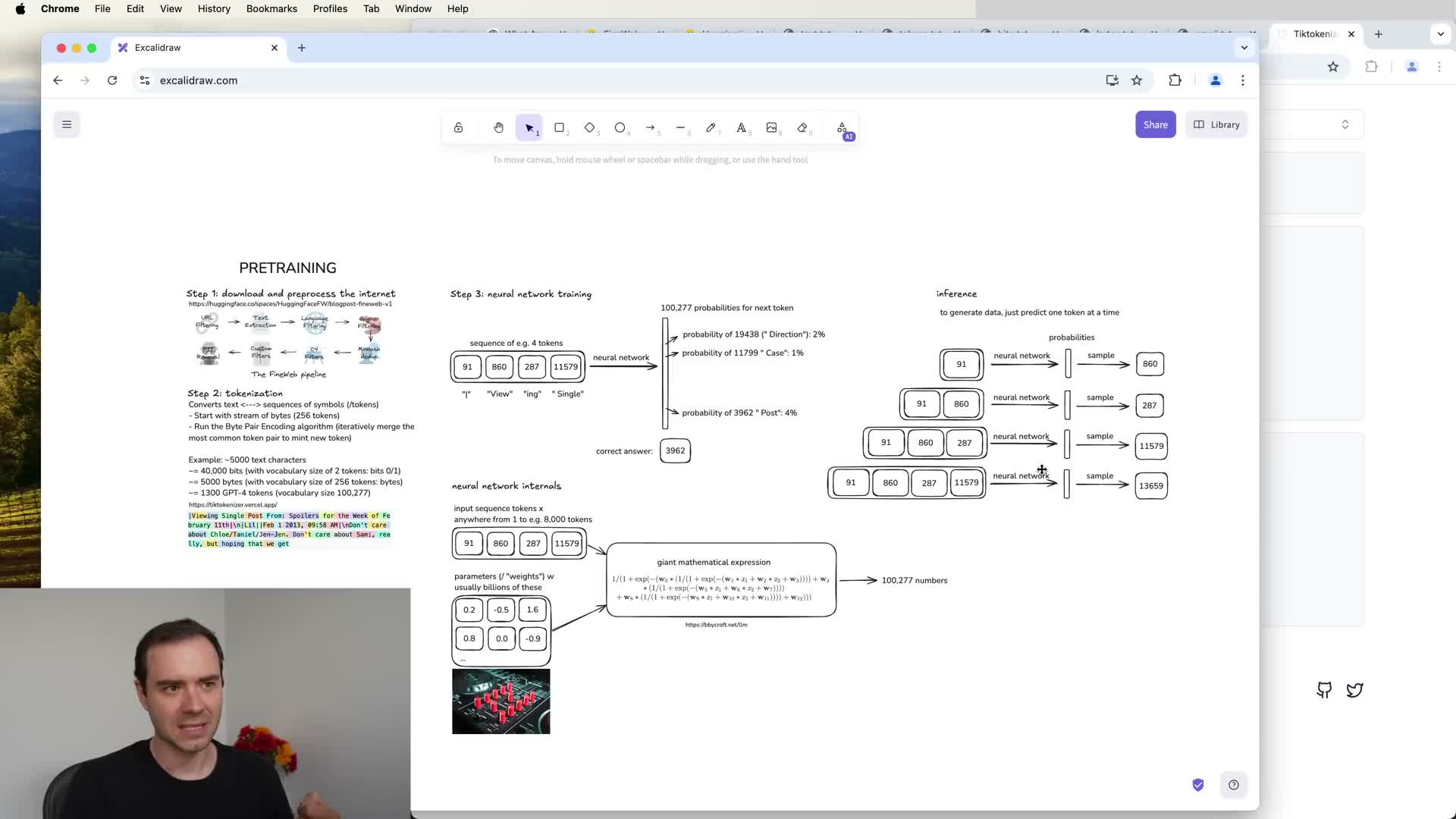
Task: Click the help question mark button
Action: (1234, 785)
